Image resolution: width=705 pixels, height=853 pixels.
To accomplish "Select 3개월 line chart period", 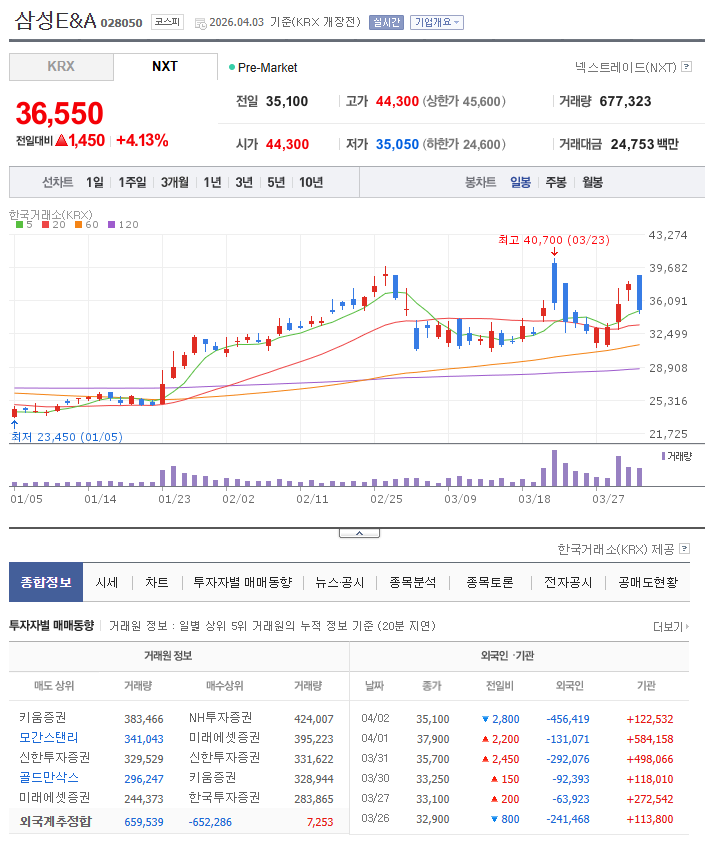I will tap(175, 182).
